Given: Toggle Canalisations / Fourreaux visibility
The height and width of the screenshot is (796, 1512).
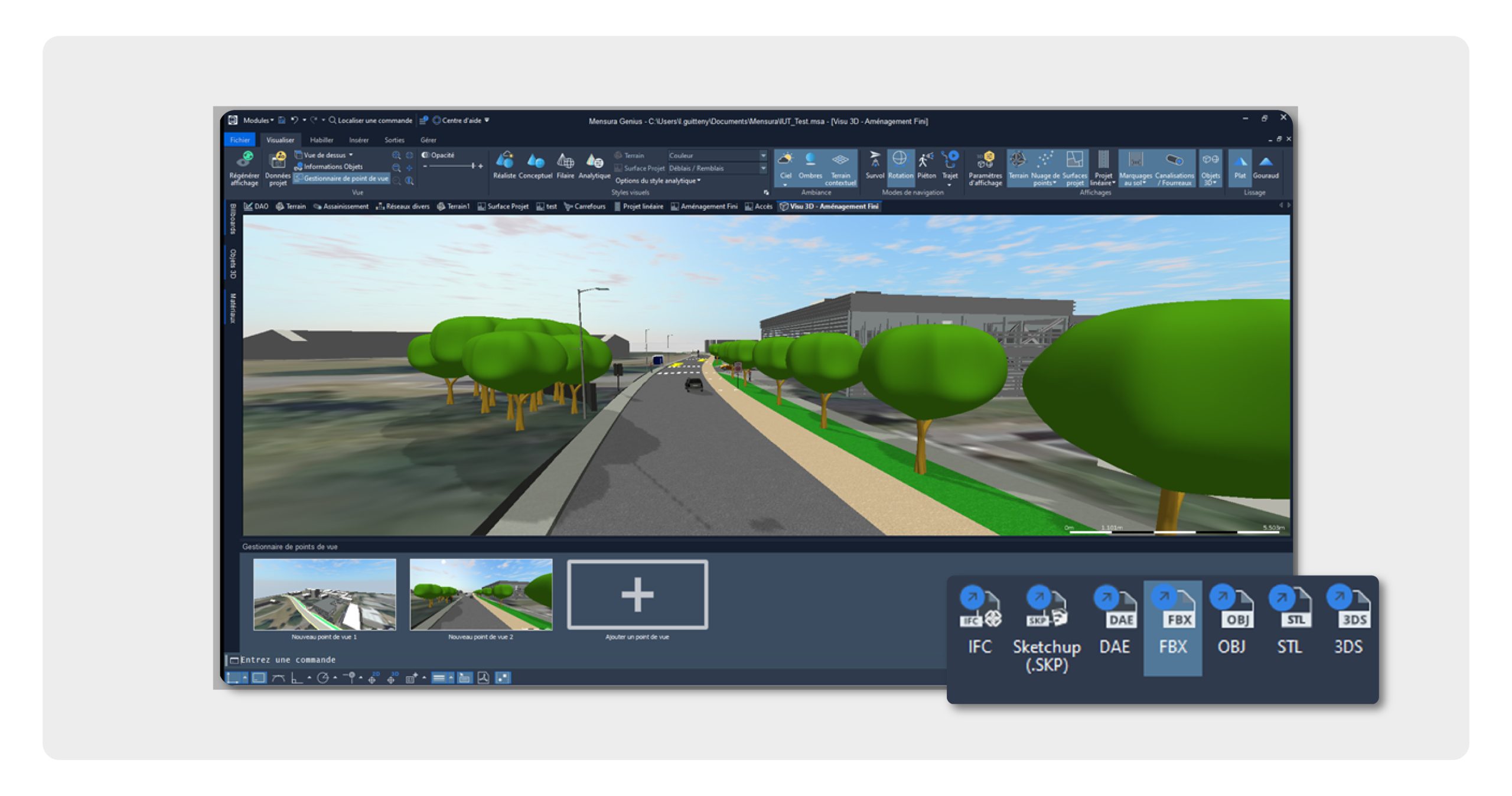Looking at the screenshot, I should [x=1174, y=161].
